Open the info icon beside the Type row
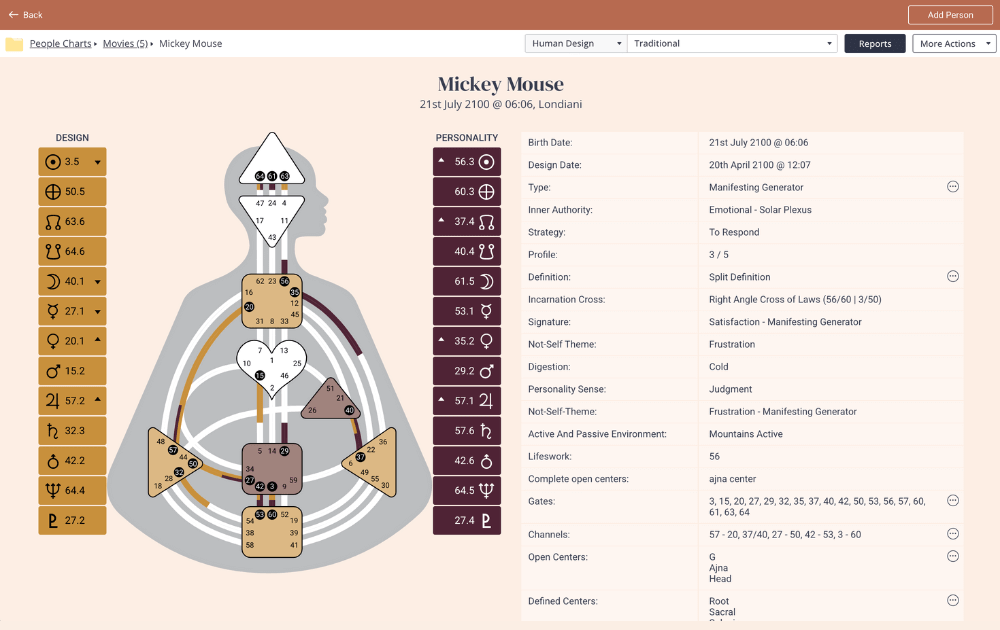This screenshot has width=1000, height=630. coord(953,187)
